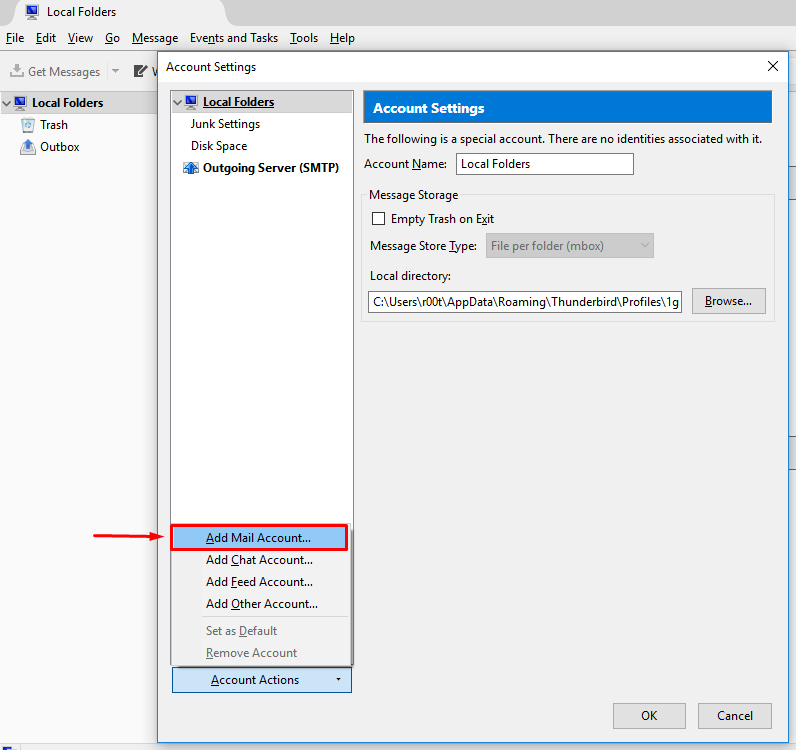Open the Message menu

pos(155,38)
